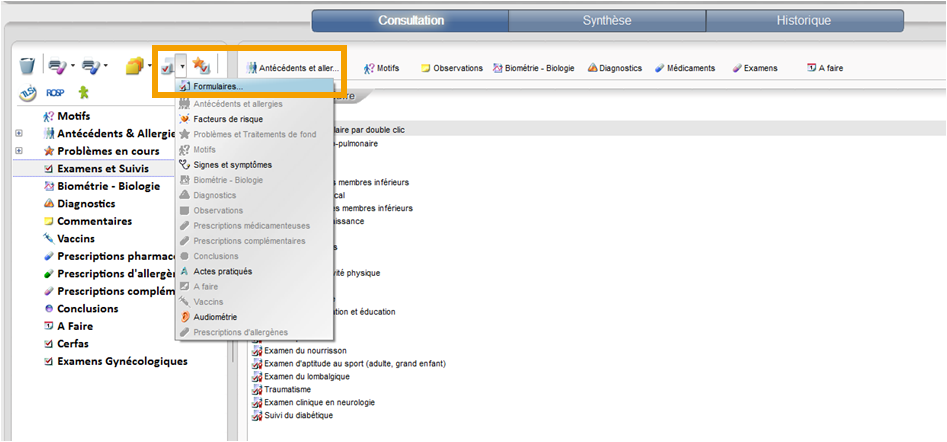Click Médicaments button in top toolbar
This screenshot has height=442, width=947.
(685, 68)
